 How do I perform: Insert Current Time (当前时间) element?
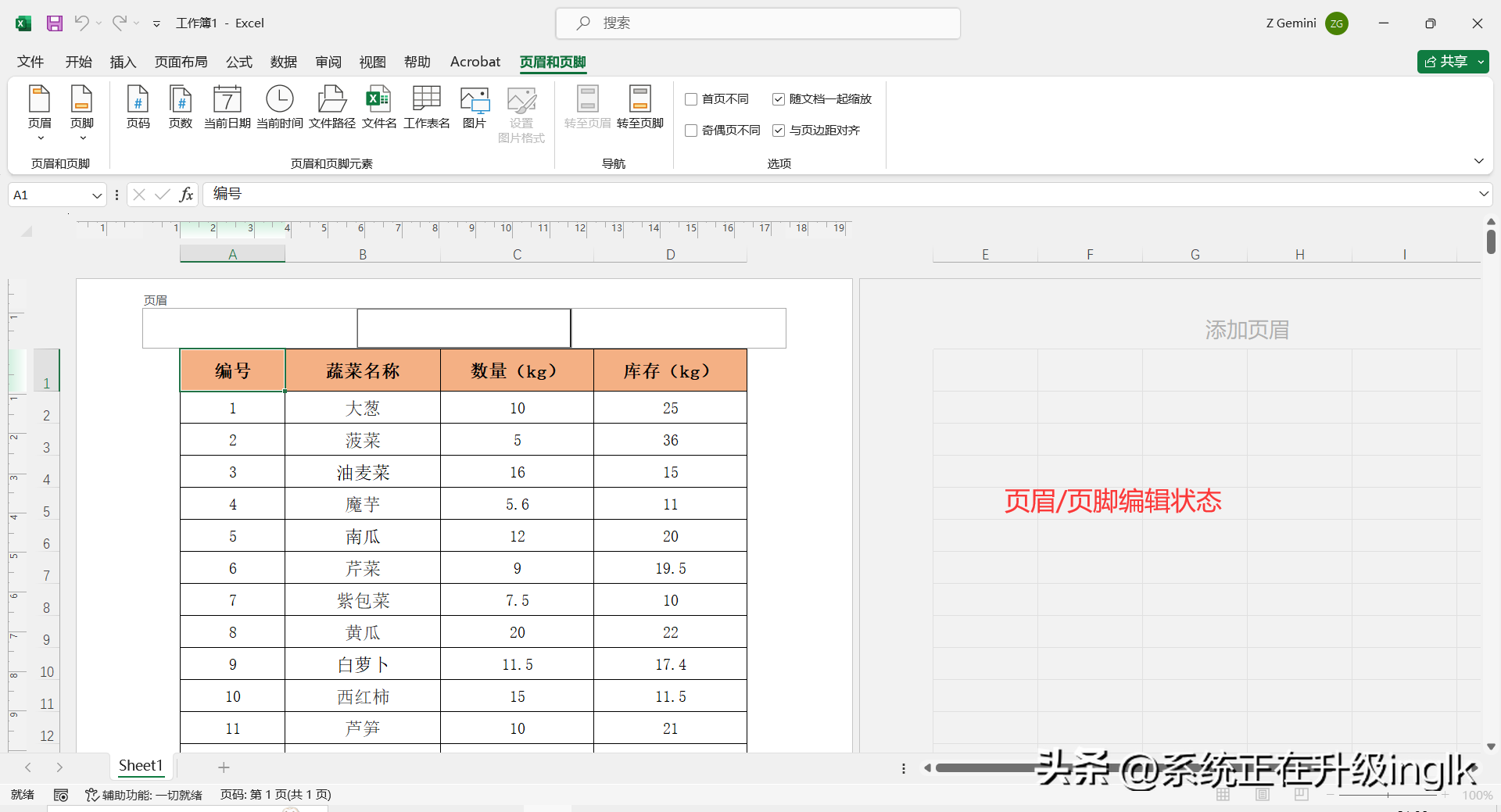pos(280,107)
